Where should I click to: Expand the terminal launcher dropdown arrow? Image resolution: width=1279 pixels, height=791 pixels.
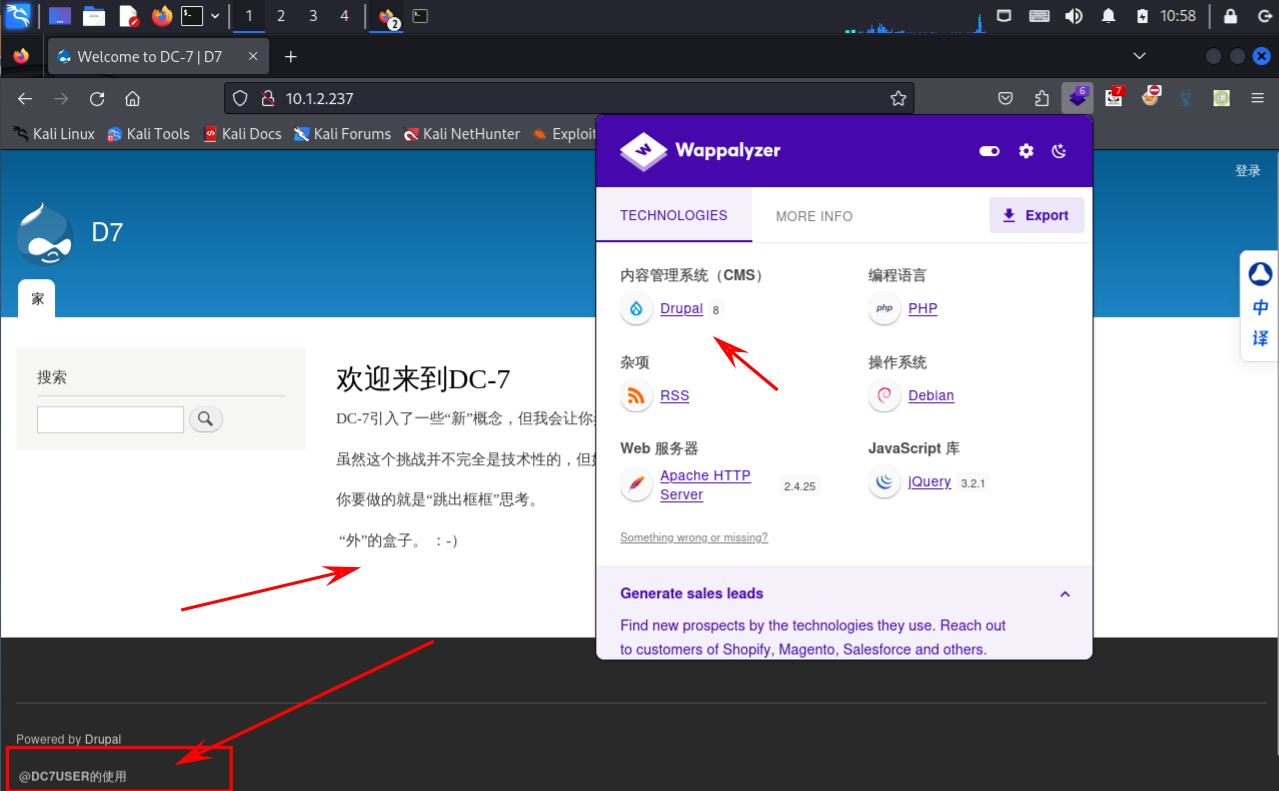pos(215,16)
